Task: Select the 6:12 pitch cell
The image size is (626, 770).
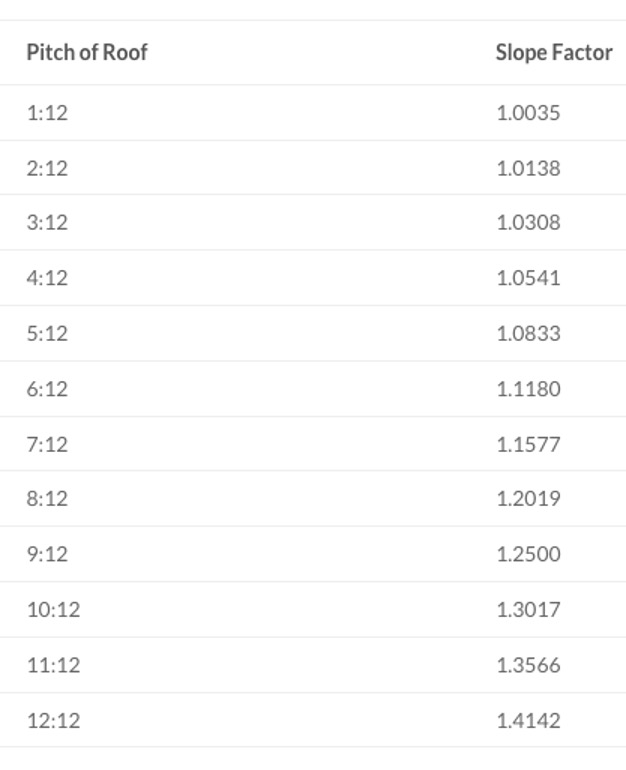Action: (x=47, y=389)
